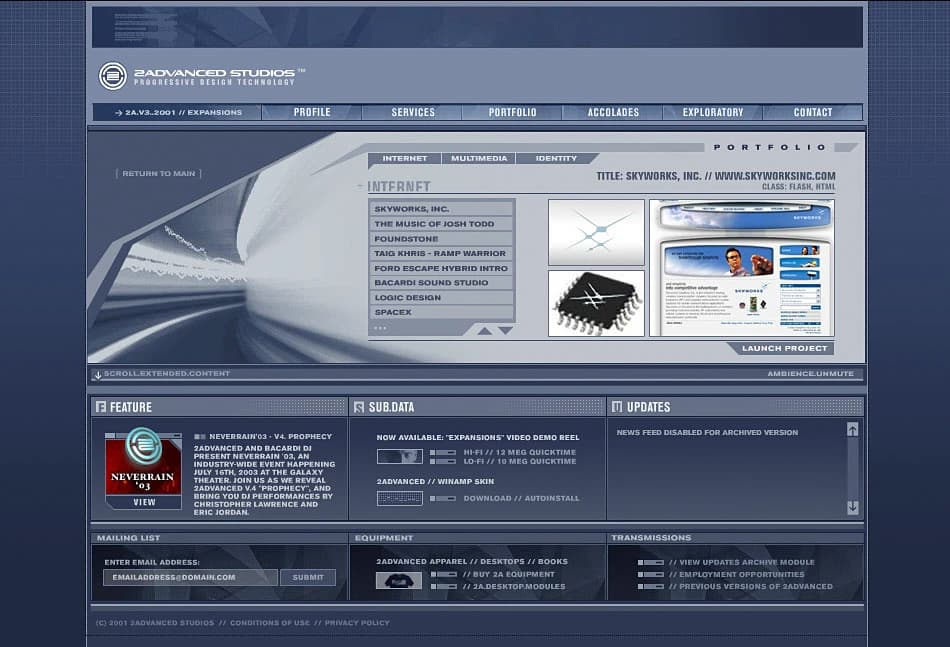Image resolution: width=950 pixels, height=647 pixels.
Task: Click the www.skyworksinc.com title text
Action: point(775,176)
